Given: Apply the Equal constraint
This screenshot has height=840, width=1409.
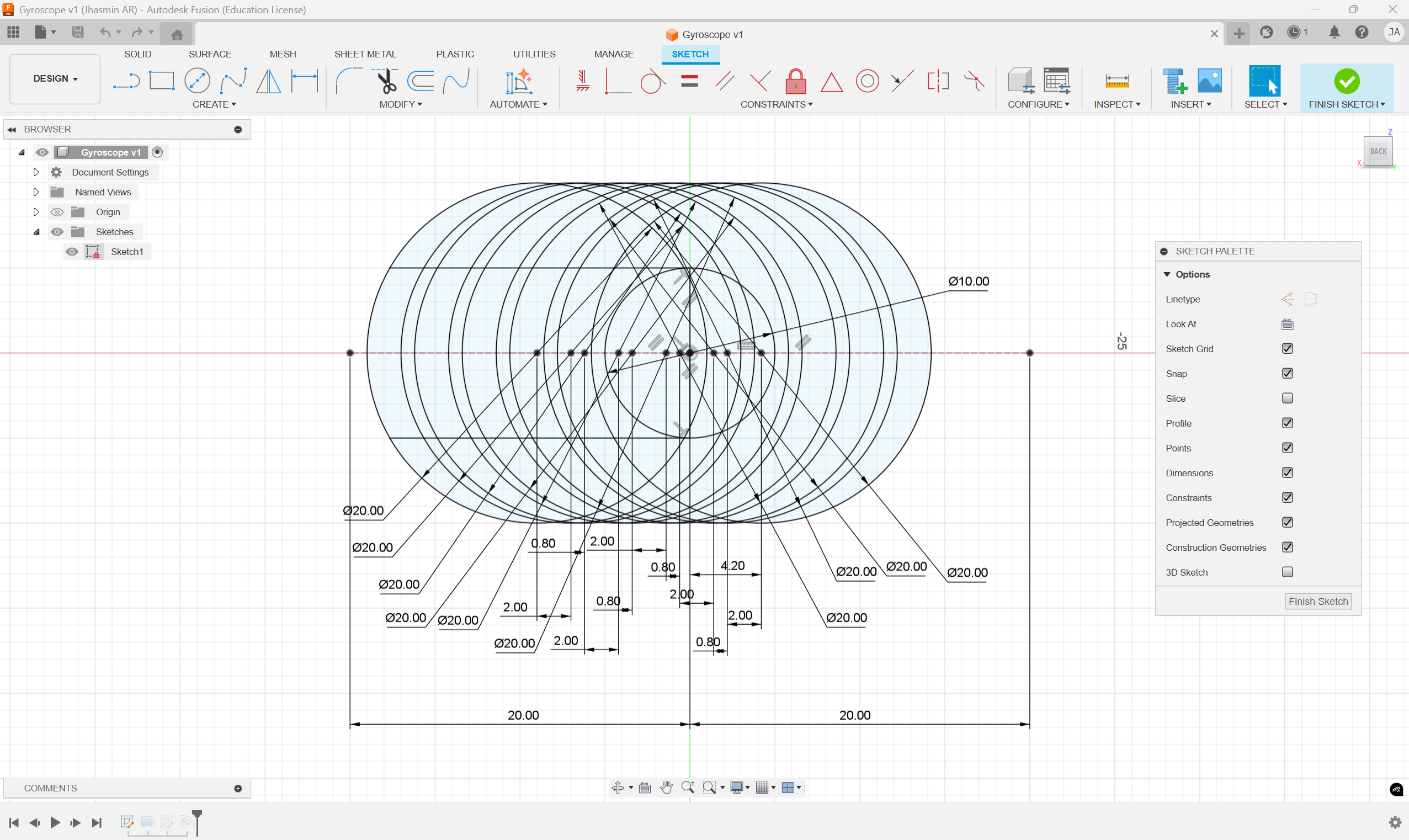Looking at the screenshot, I should pyautogui.click(x=689, y=81).
